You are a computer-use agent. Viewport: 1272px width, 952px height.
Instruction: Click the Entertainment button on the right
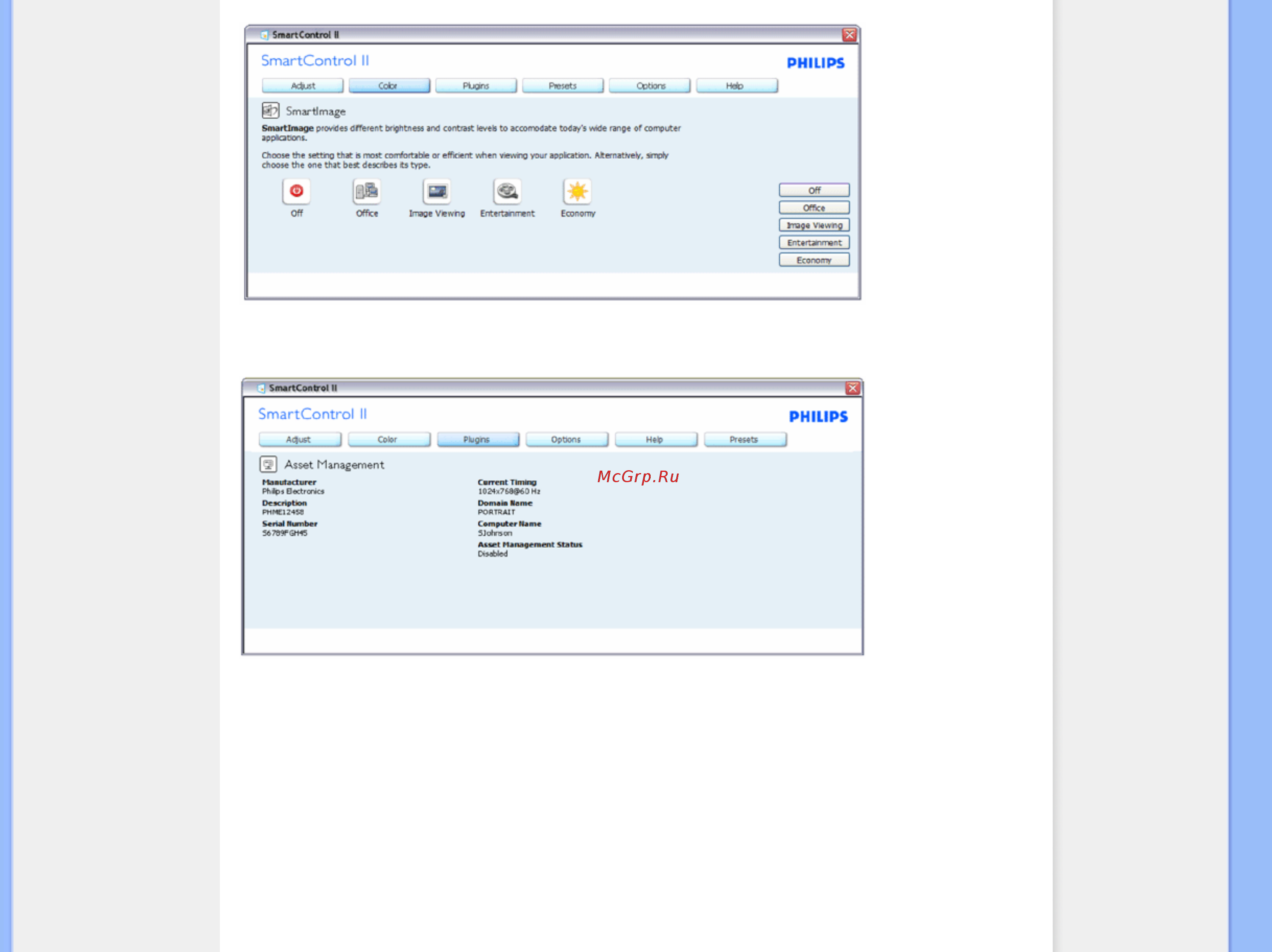click(x=814, y=243)
